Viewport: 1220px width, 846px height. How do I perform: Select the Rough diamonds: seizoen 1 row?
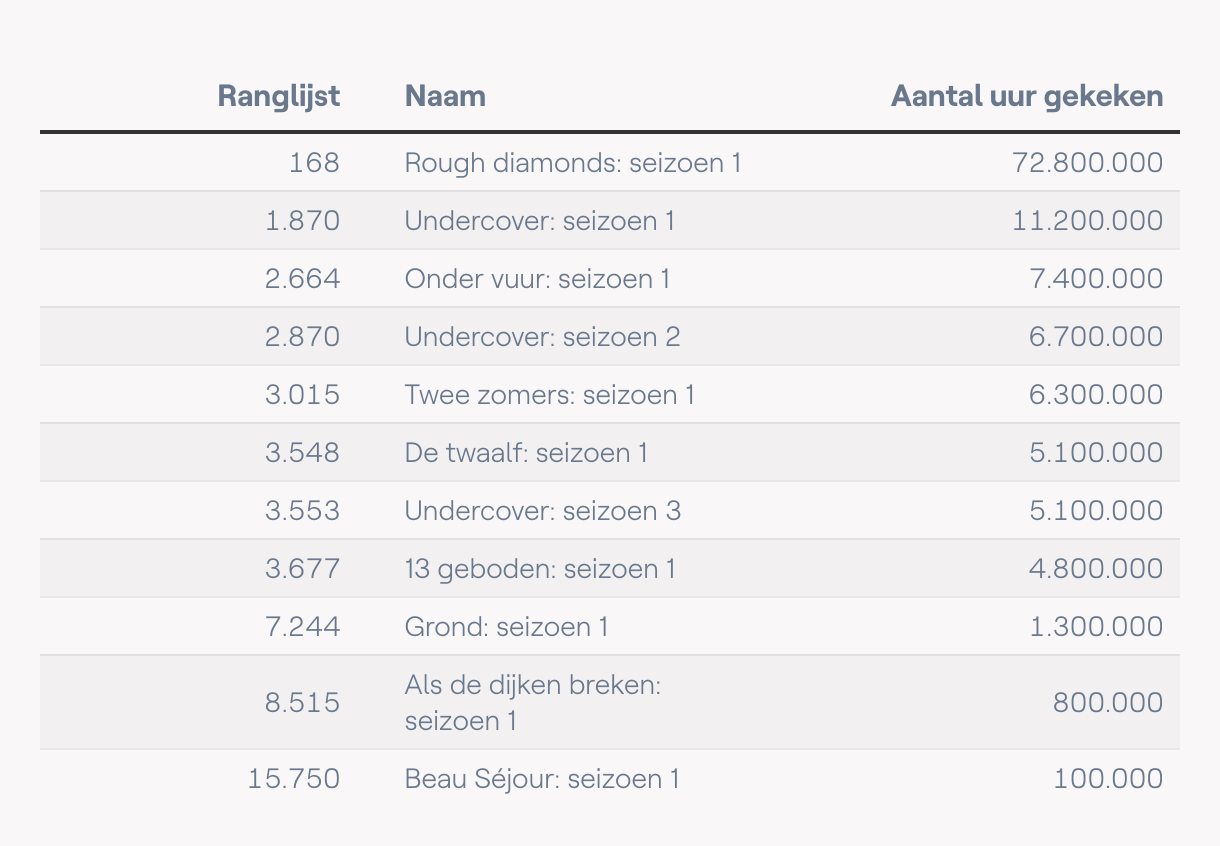pos(610,162)
